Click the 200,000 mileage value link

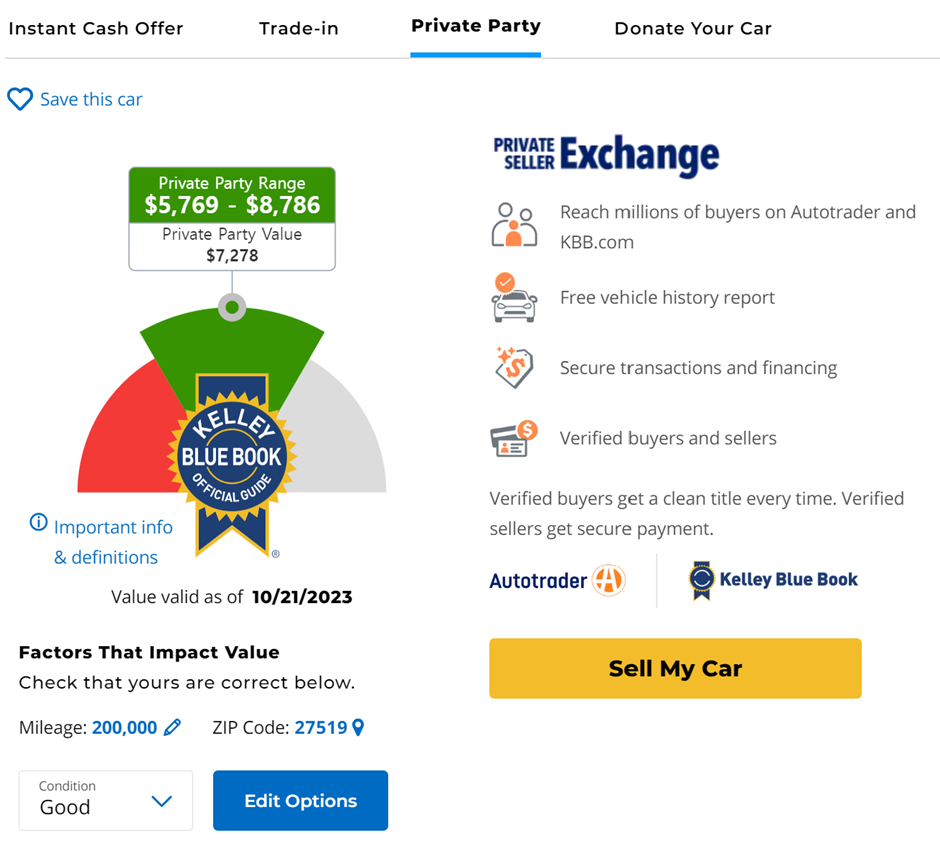tap(124, 727)
